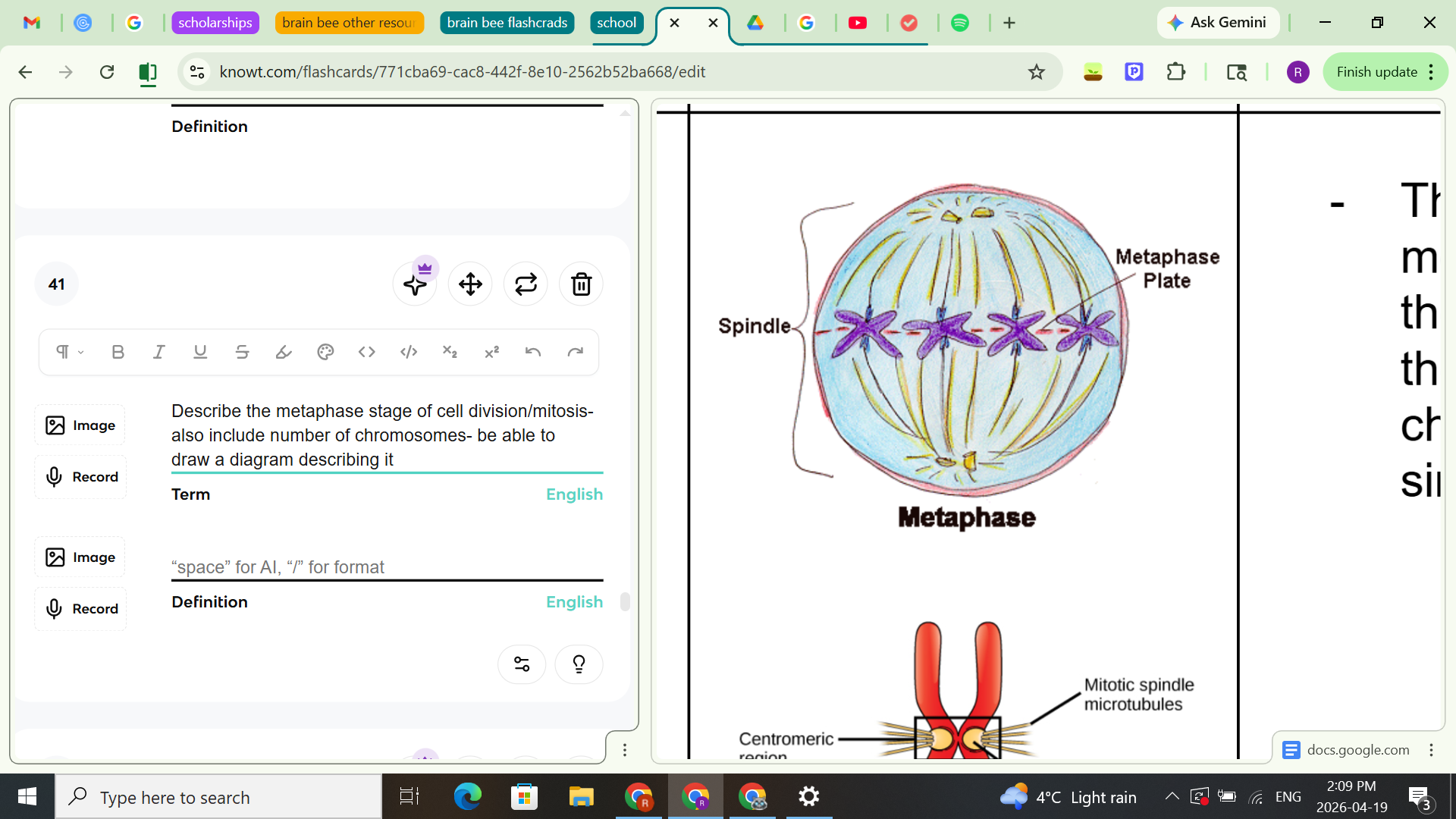Bookmark this page with the star
The height and width of the screenshot is (819, 1456).
(1036, 72)
